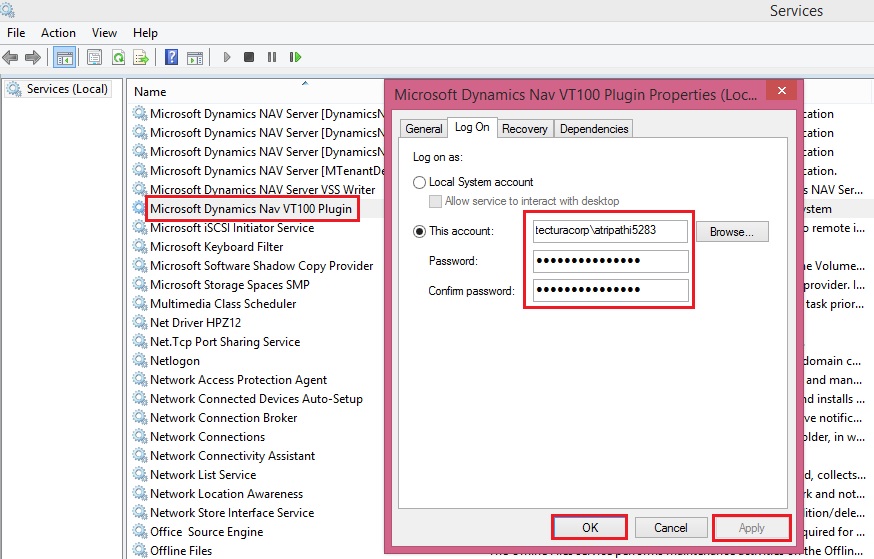Viewport: 874px width, 559px height.
Task: Click the Export List toolbar icon
Action: click(x=141, y=57)
